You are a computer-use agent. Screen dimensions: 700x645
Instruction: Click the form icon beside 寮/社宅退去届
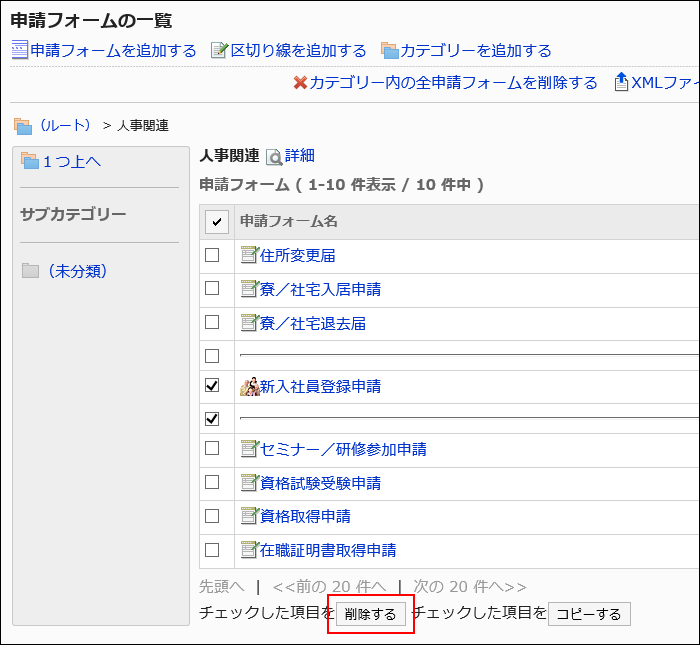250,323
